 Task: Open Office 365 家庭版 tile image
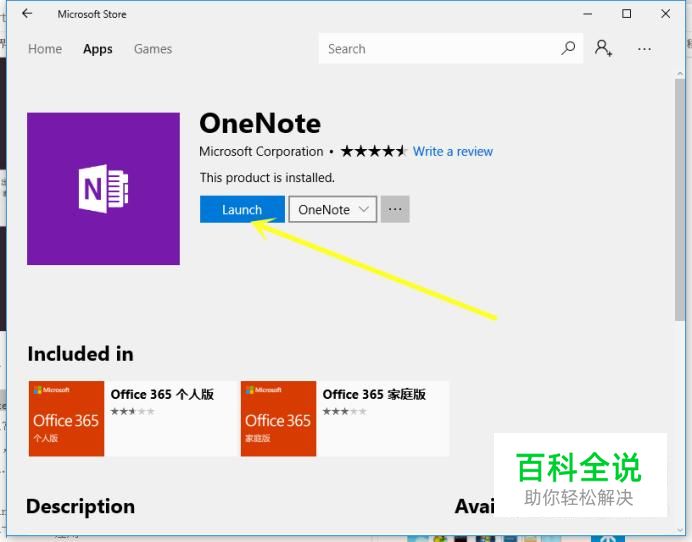(278, 418)
